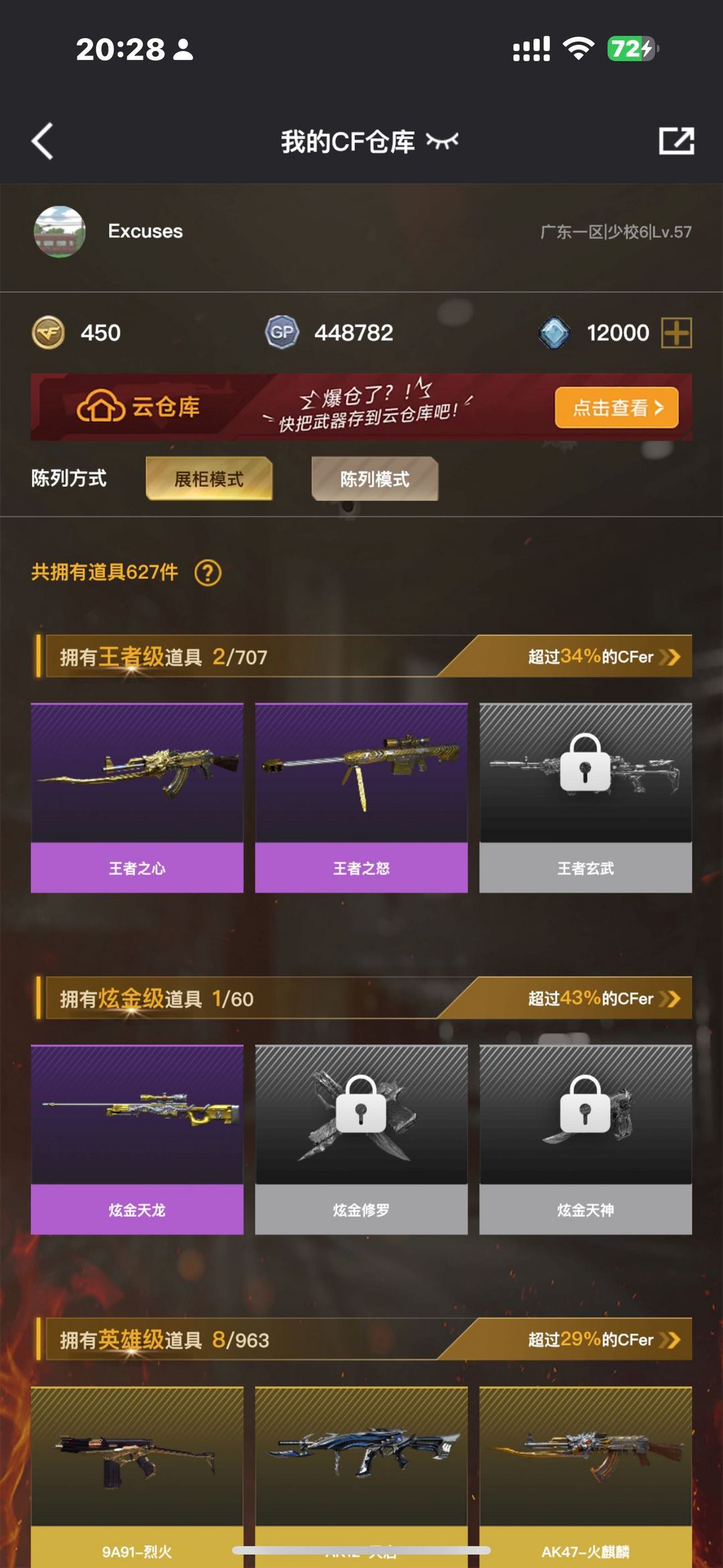The height and width of the screenshot is (1568, 723).
Task: Expand 超过43%的CFer gold-level ranking
Action: tap(604, 998)
